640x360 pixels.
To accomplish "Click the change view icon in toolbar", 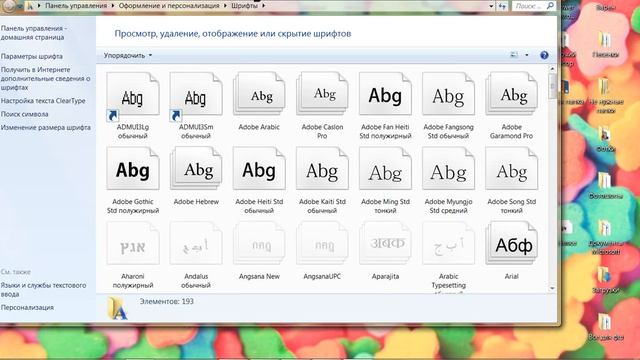I will pos(514,55).
